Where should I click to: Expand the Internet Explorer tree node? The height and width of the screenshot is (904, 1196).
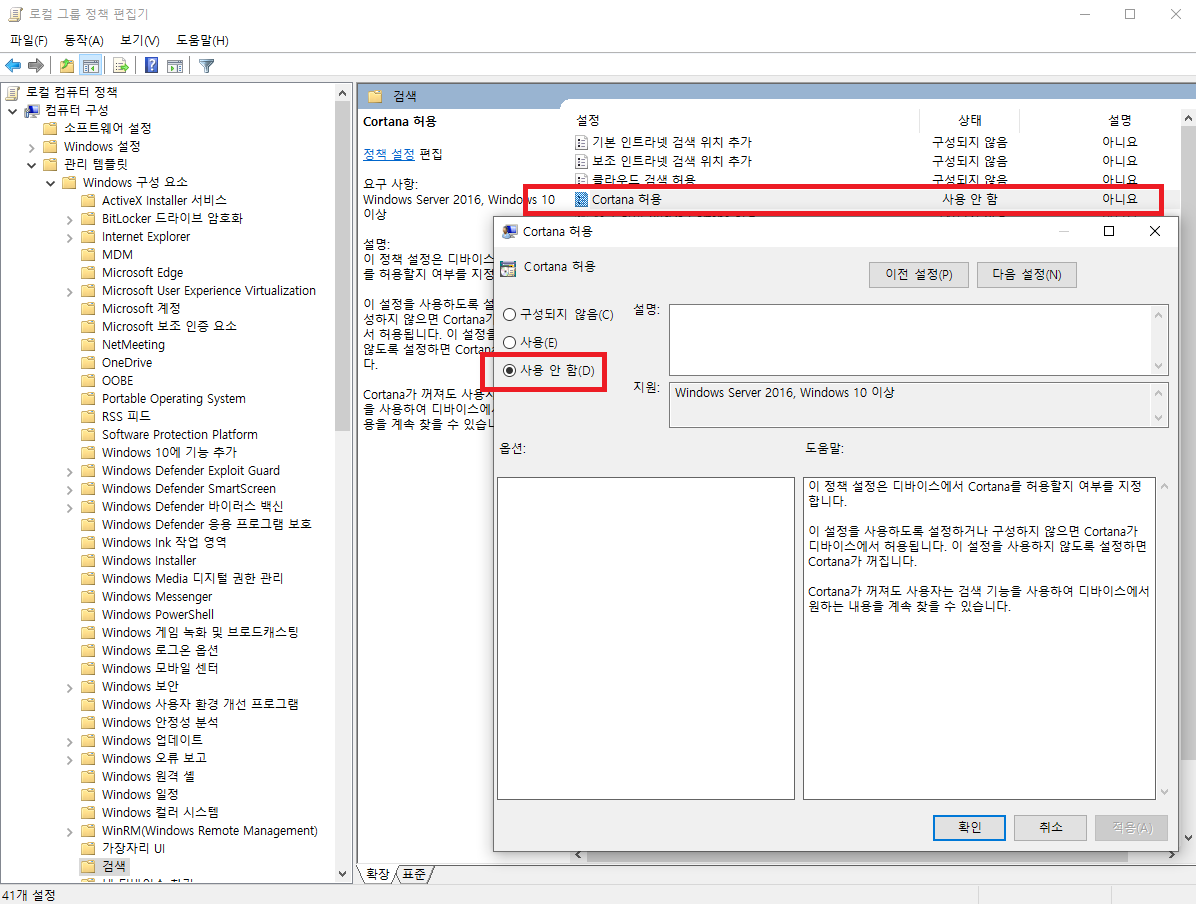[x=69, y=237]
